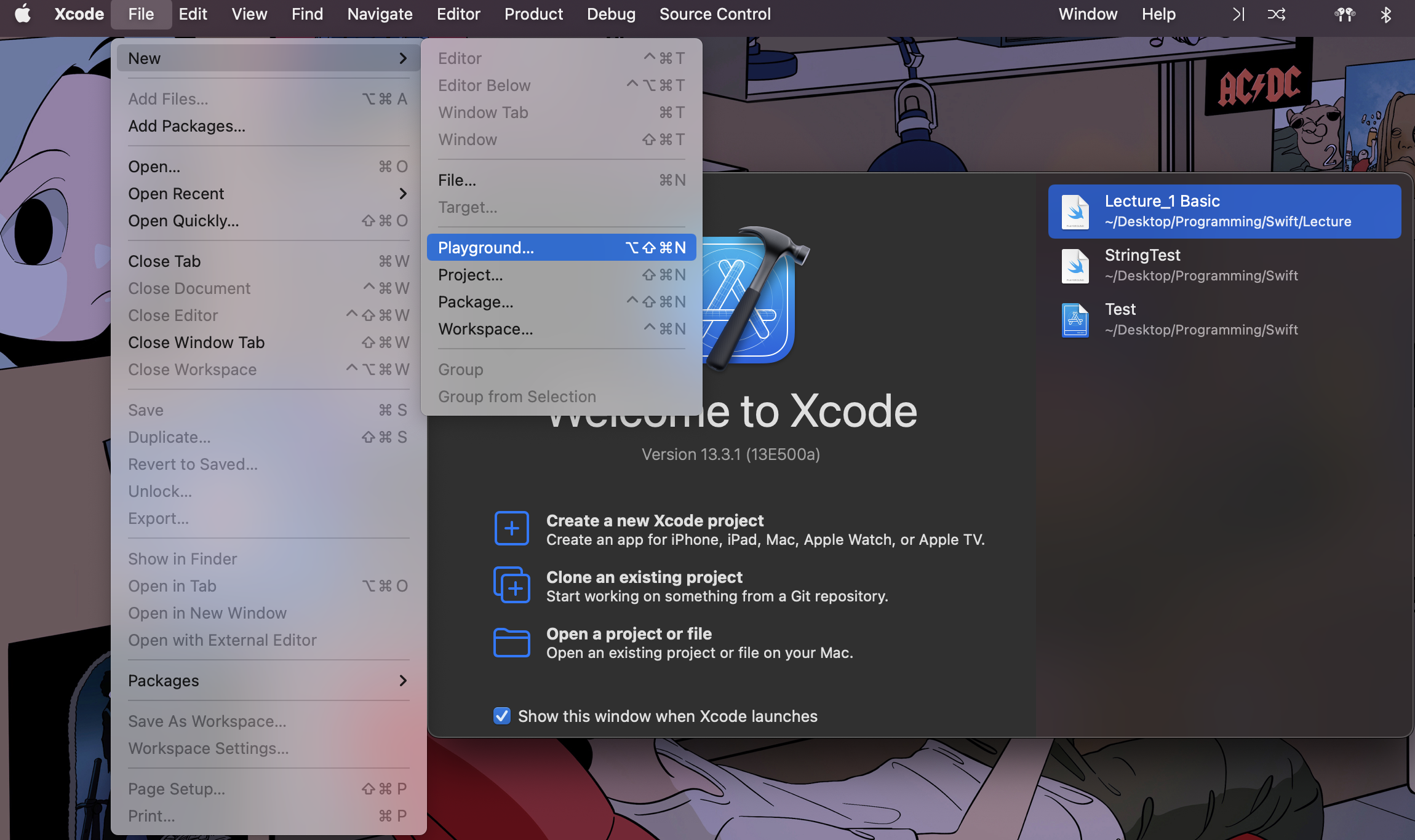Click the arrow-bar icon next to Help
This screenshot has height=840, width=1415.
1238,14
